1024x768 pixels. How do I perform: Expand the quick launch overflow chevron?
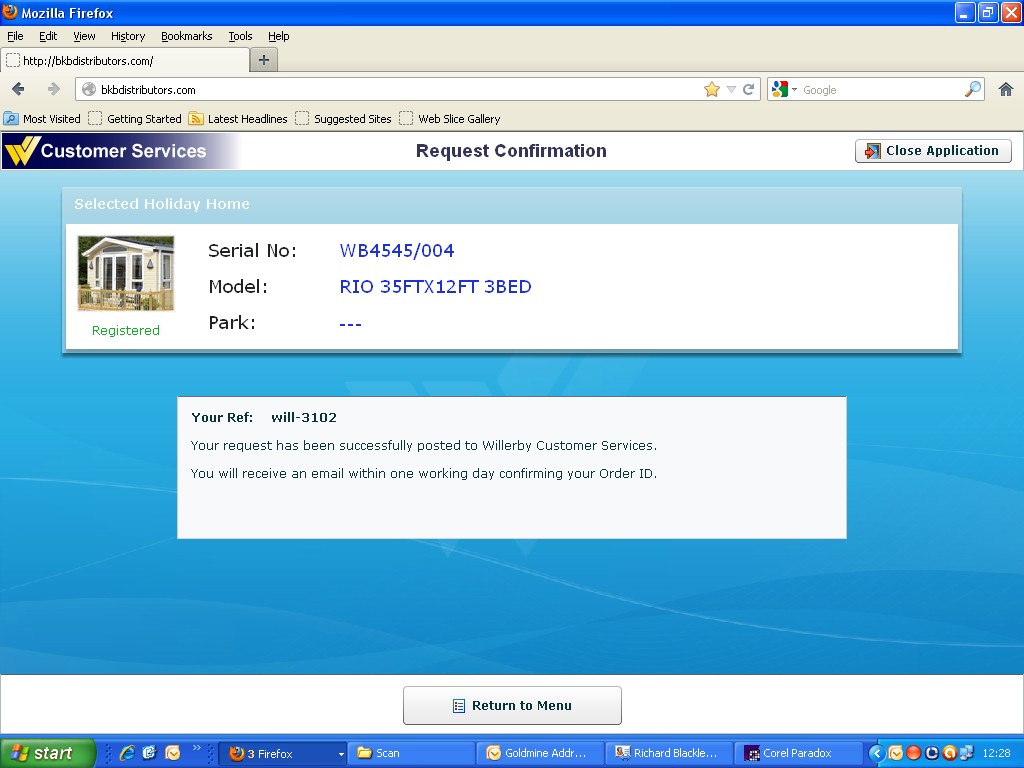(197, 748)
